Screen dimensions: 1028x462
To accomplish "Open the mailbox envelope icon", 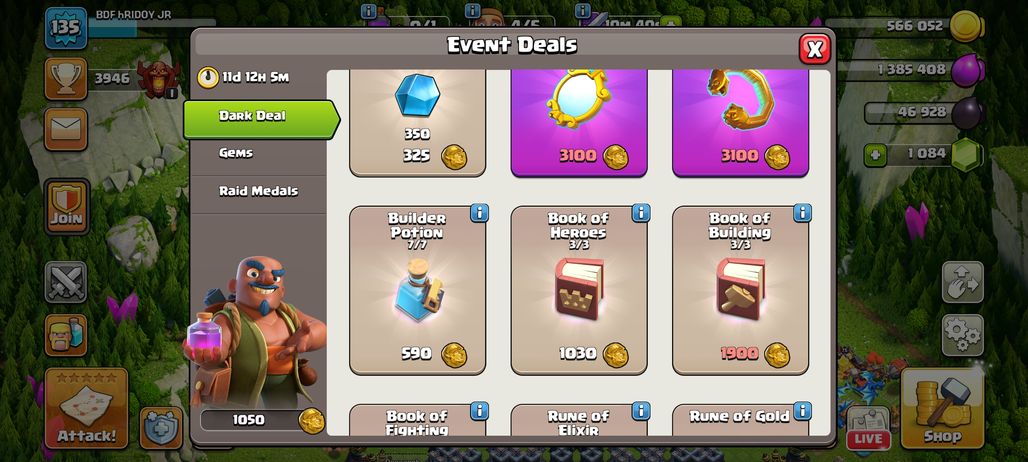I will 66,129.
